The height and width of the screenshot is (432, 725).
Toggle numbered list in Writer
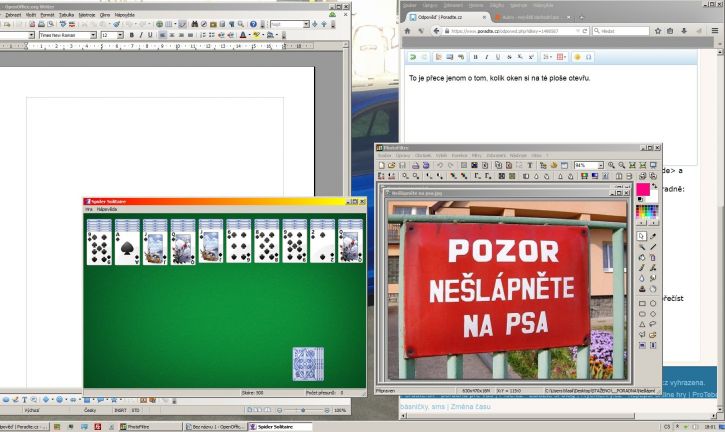click(x=203, y=35)
